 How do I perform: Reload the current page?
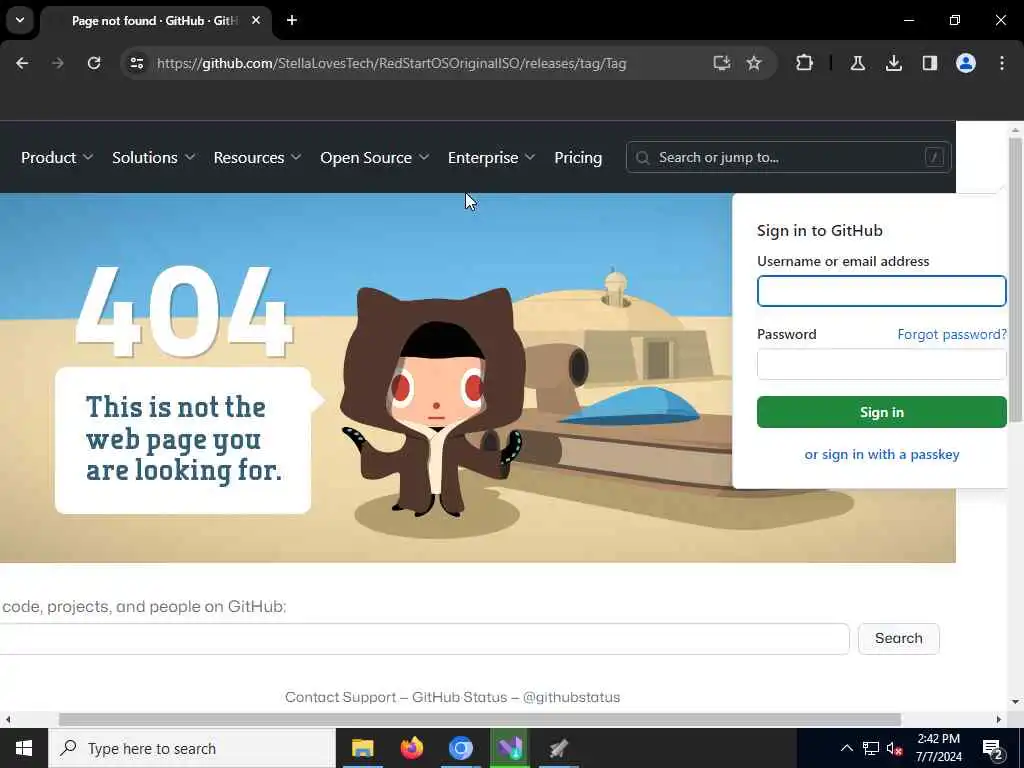pyautogui.click(x=94, y=63)
